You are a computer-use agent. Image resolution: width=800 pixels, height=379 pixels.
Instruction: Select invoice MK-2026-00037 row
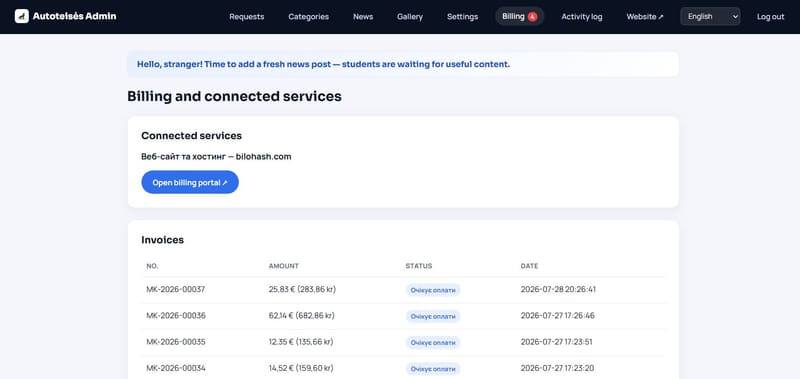click(x=403, y=290)
